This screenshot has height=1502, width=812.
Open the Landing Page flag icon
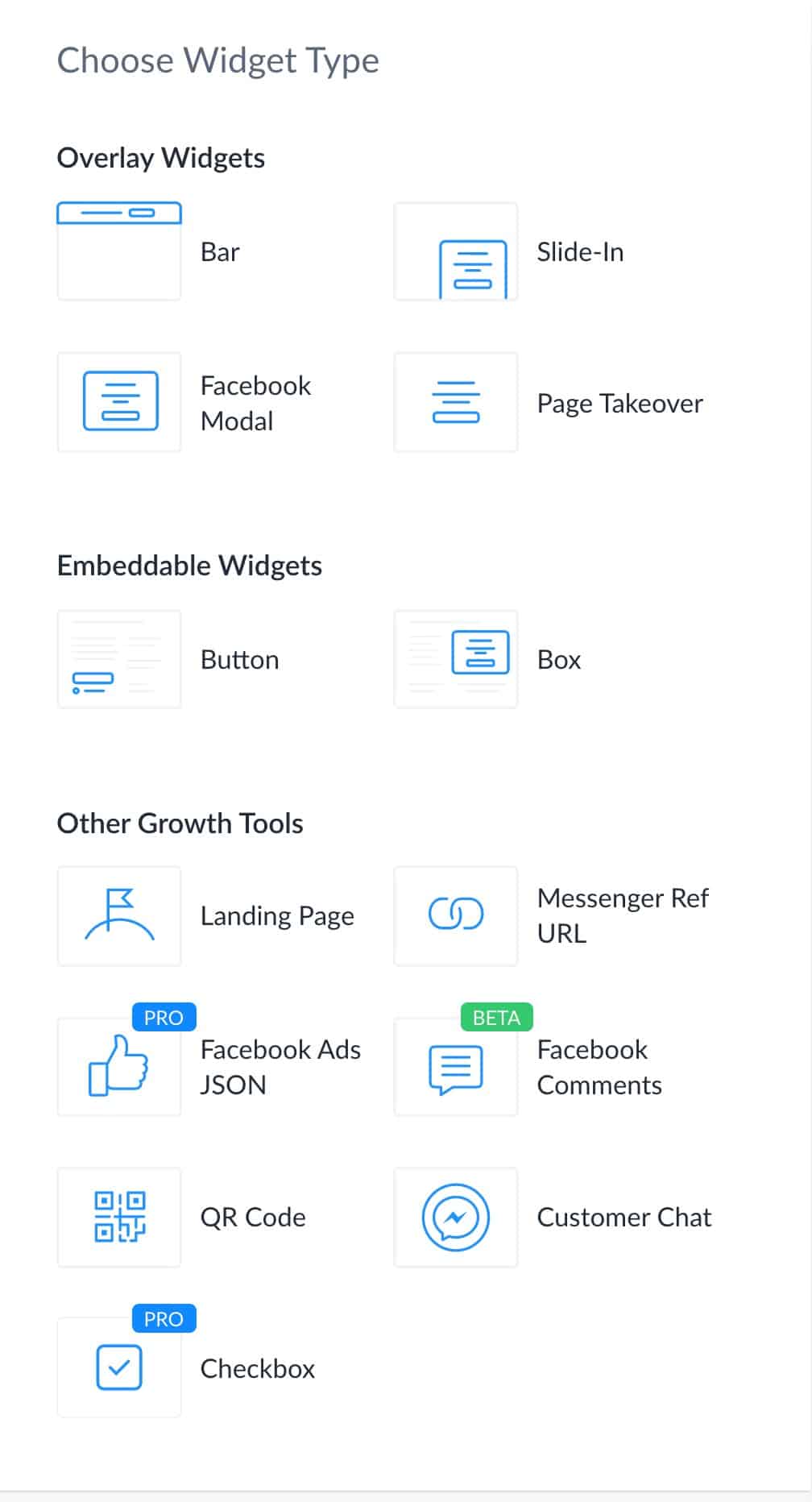(x=119, y=915)
